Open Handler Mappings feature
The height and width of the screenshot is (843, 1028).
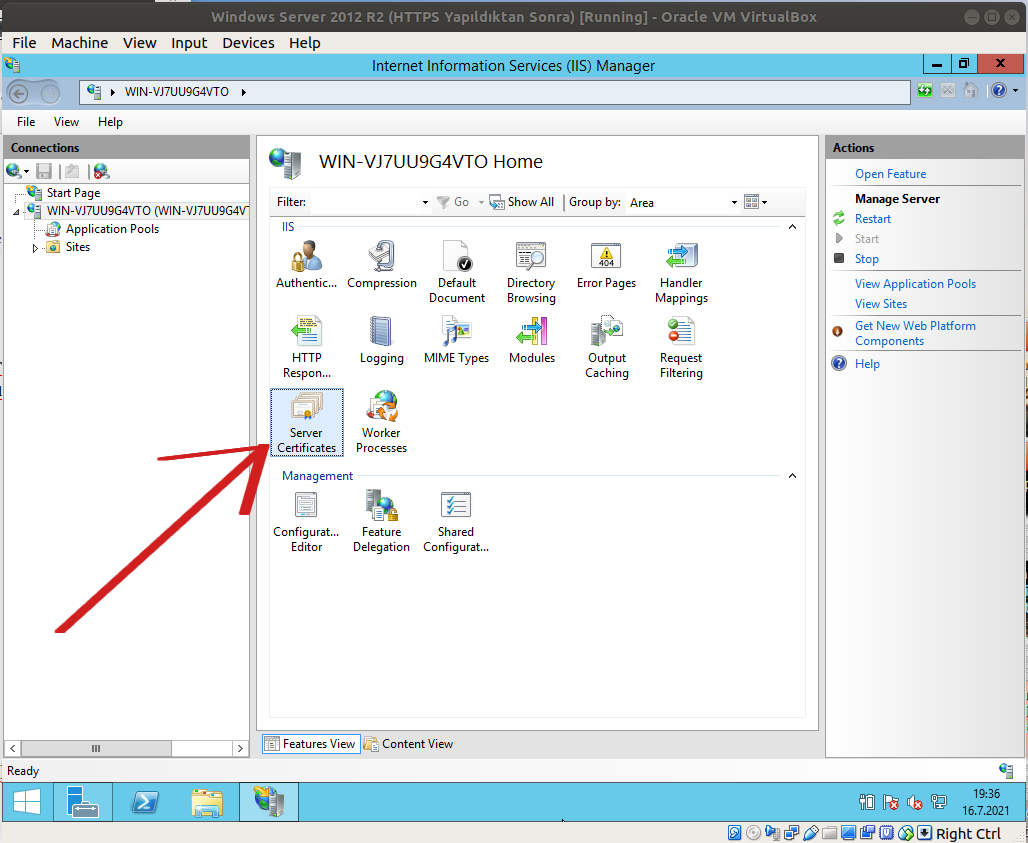(x=681, y=272)
